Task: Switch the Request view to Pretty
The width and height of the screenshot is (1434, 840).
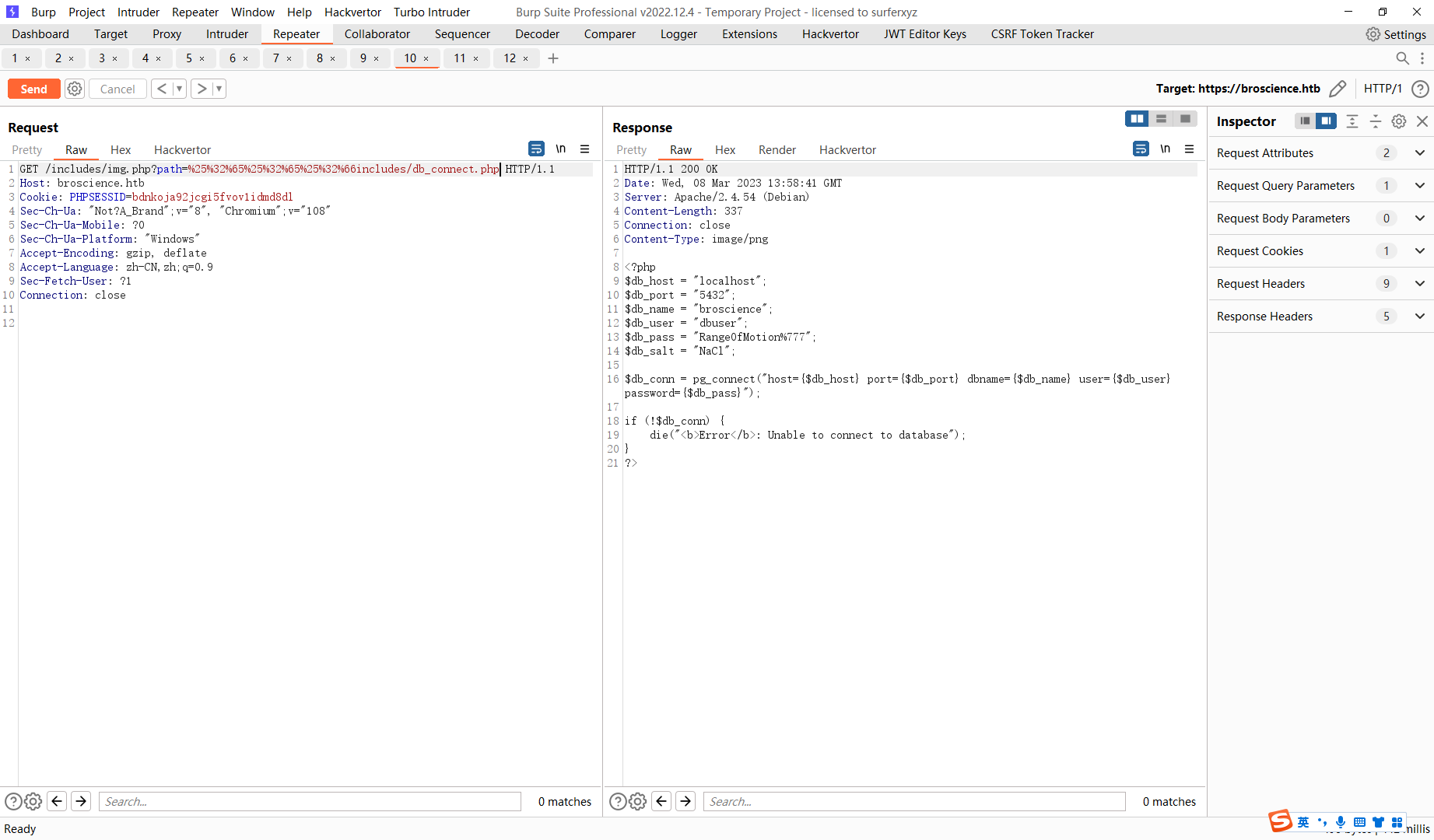Action: (27, 150)
